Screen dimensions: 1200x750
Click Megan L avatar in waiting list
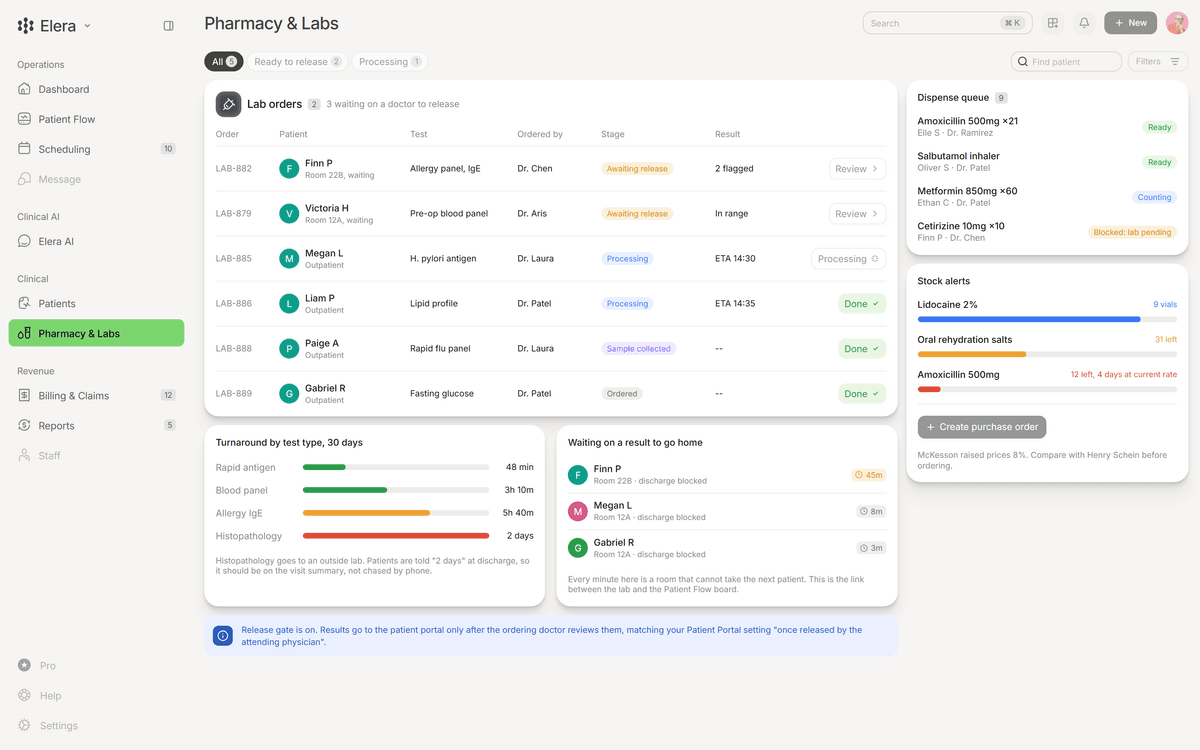[577, 511]
